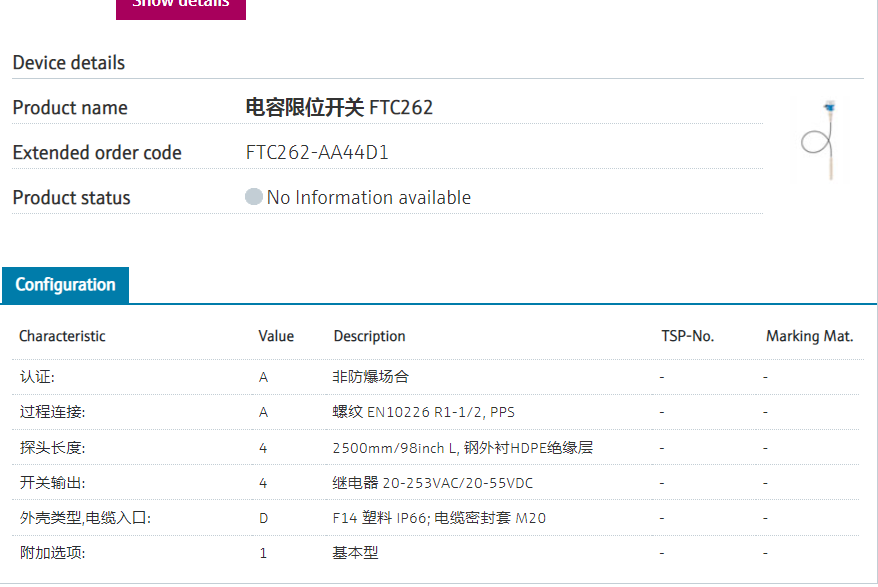The image size is (878, 587).
Task: Click the Marking Mat. column header
Action: click(809, 336)
